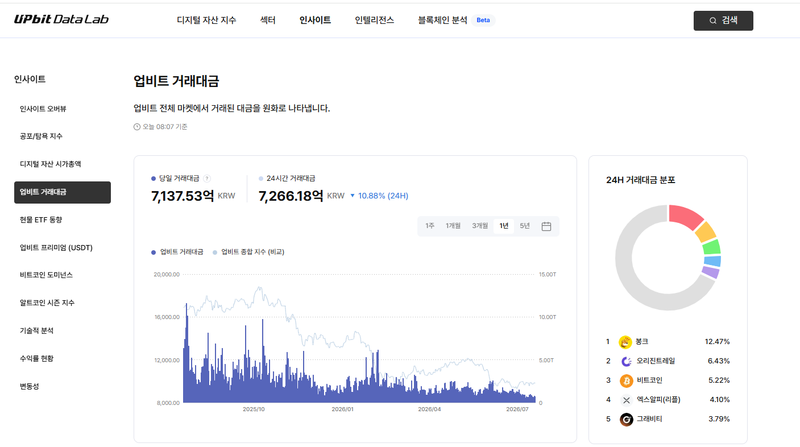Select the 1개월 time range
The image size is (800, 447).
click(453, 226)
